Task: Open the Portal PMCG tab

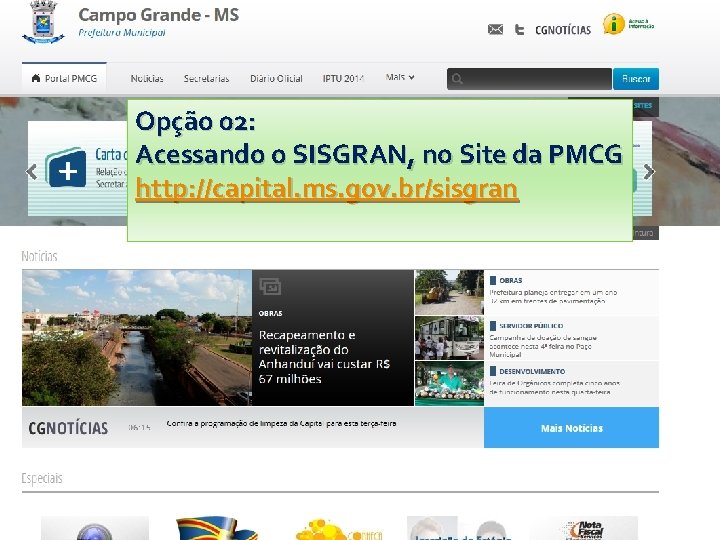Action: coord(64,78)
